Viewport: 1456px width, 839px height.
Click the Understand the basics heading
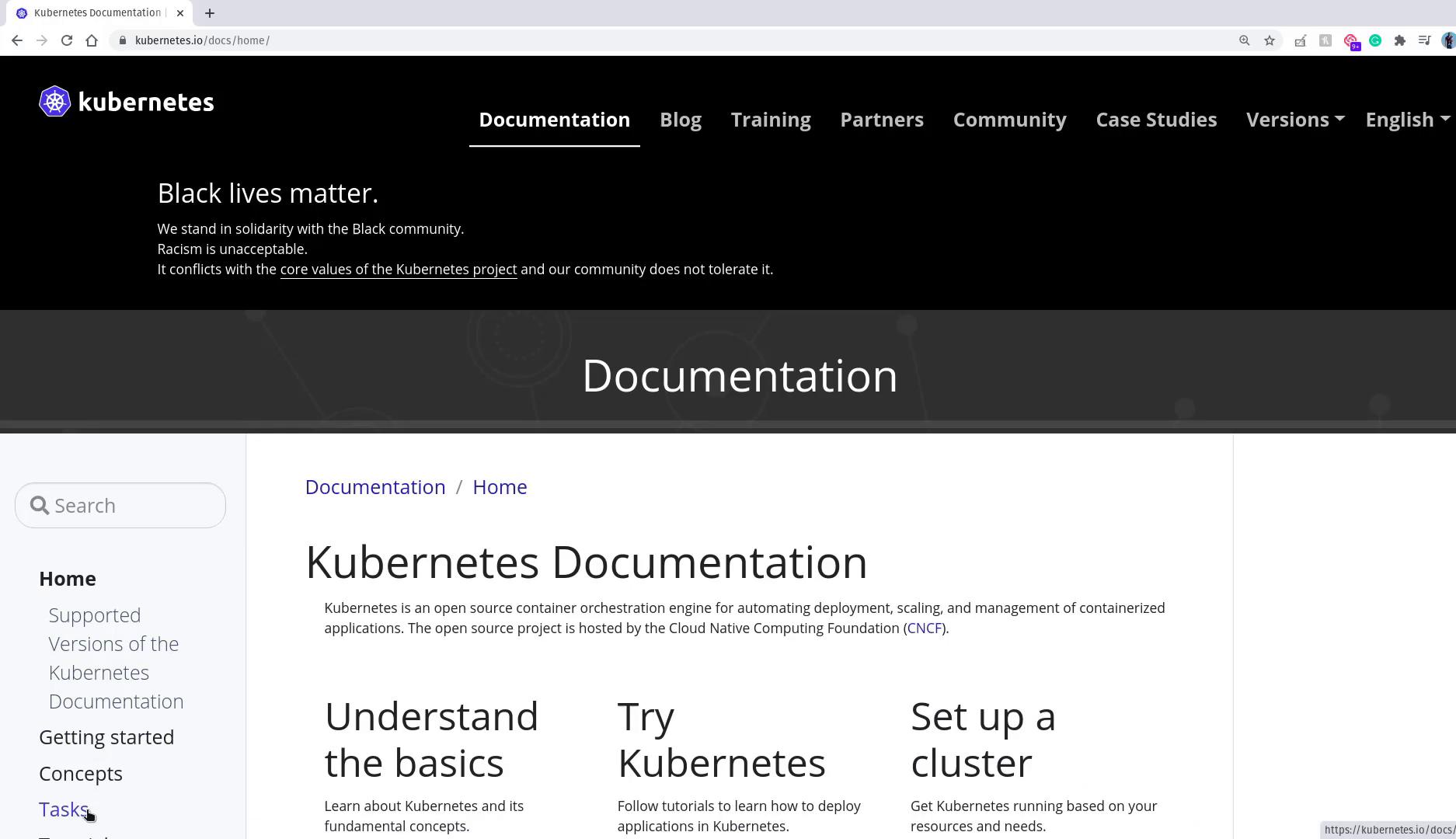click(x=431, y=740)
